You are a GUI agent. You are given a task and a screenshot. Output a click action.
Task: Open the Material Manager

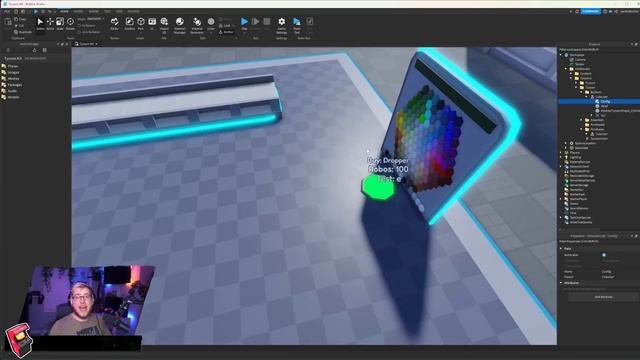click(180, 24)
